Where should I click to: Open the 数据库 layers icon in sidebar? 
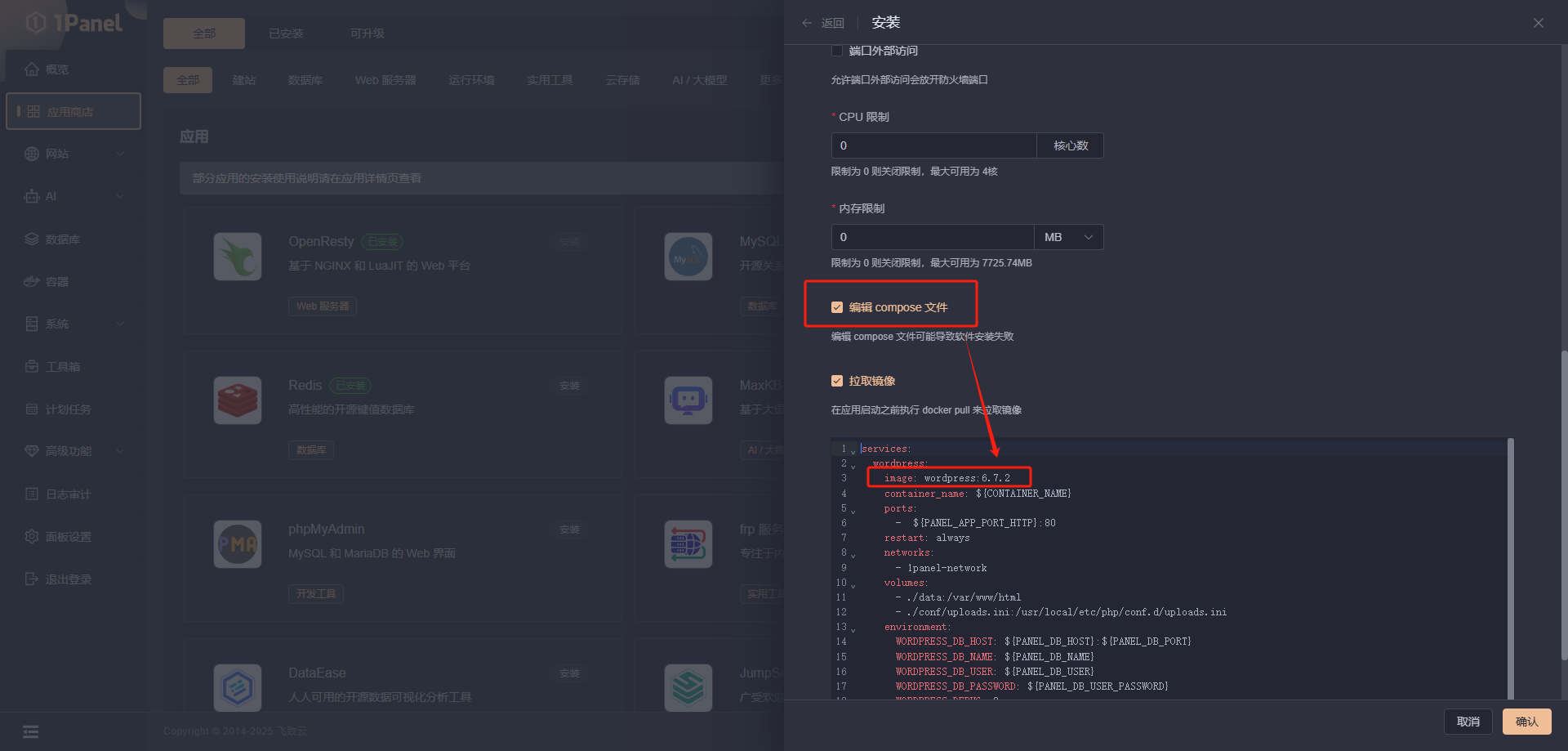pyautogui.click(x=32, y=239)
